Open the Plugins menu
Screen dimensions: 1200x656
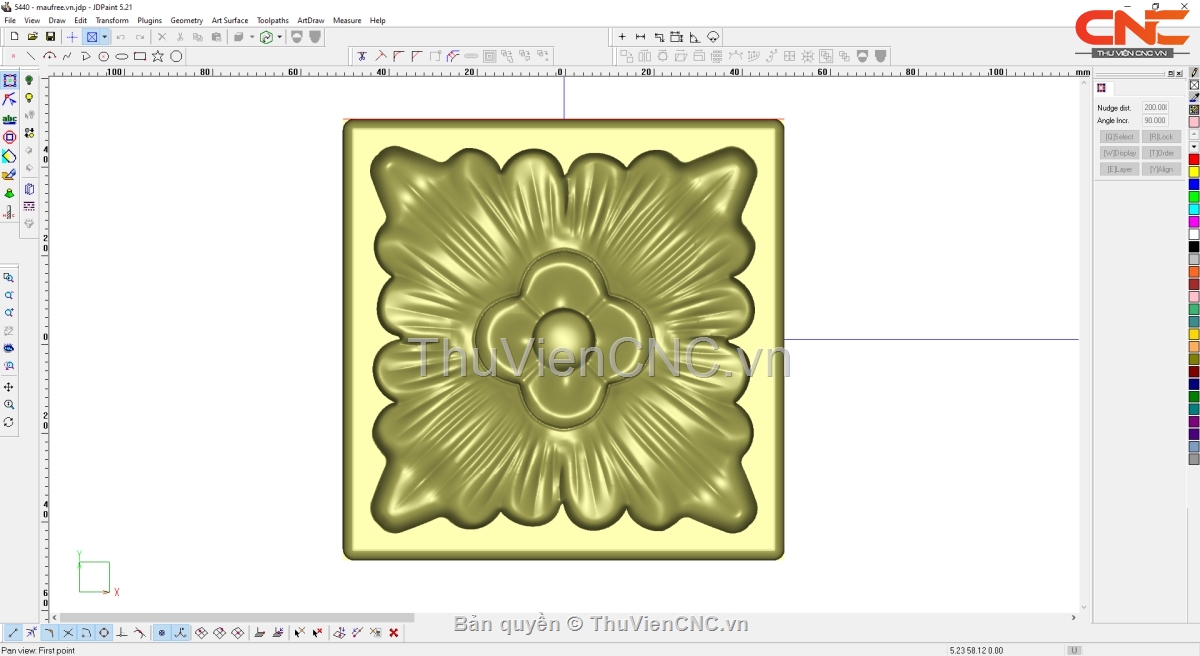click(x=150, y=20)
